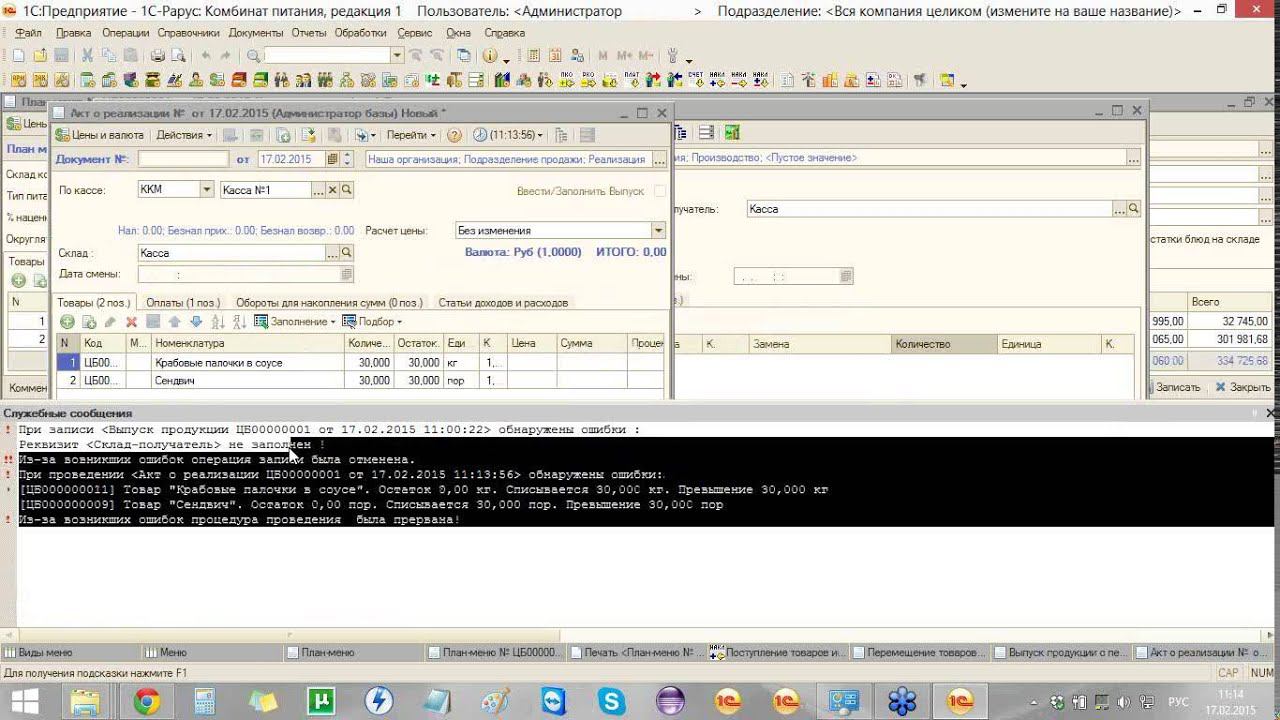The image size is (1280, 720).
Task: Open the Сервис menu
Action: (x=415, y=33)
